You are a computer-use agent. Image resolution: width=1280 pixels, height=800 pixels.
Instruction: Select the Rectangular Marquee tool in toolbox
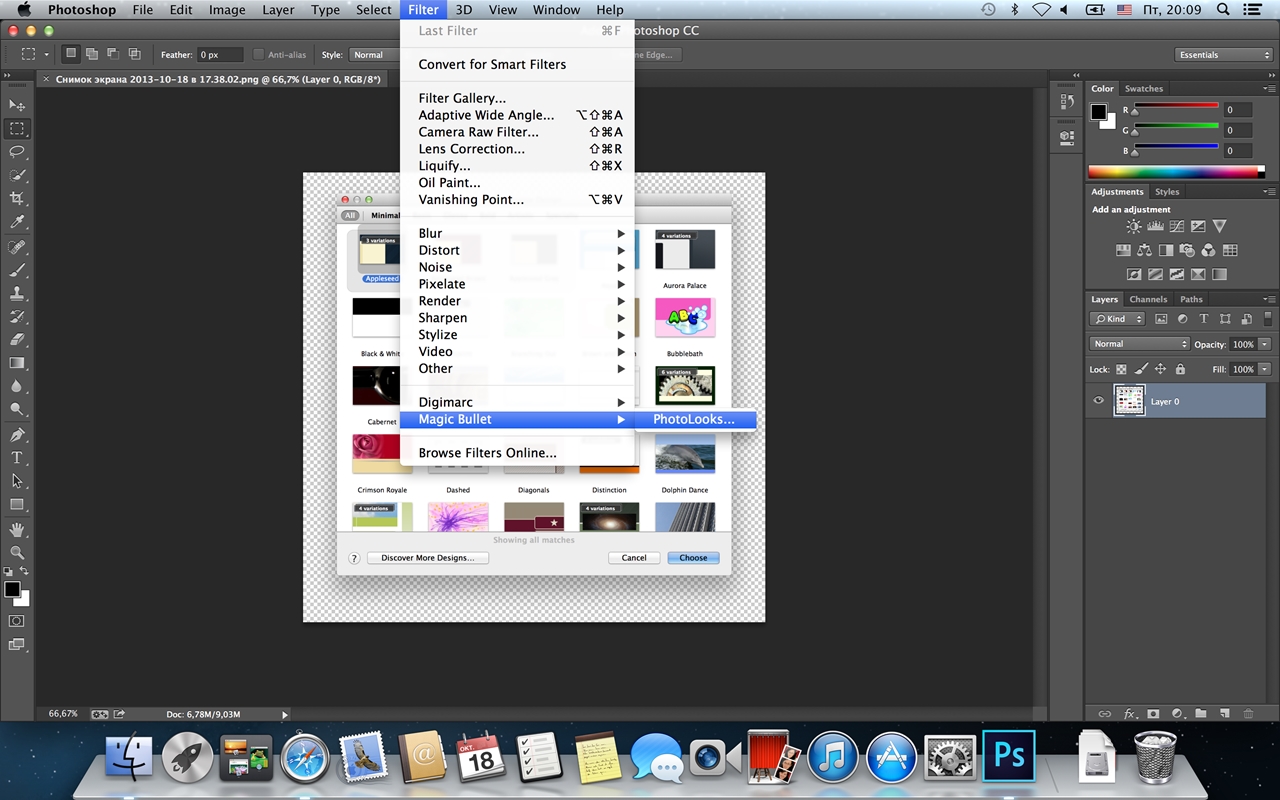pos(17,129)
